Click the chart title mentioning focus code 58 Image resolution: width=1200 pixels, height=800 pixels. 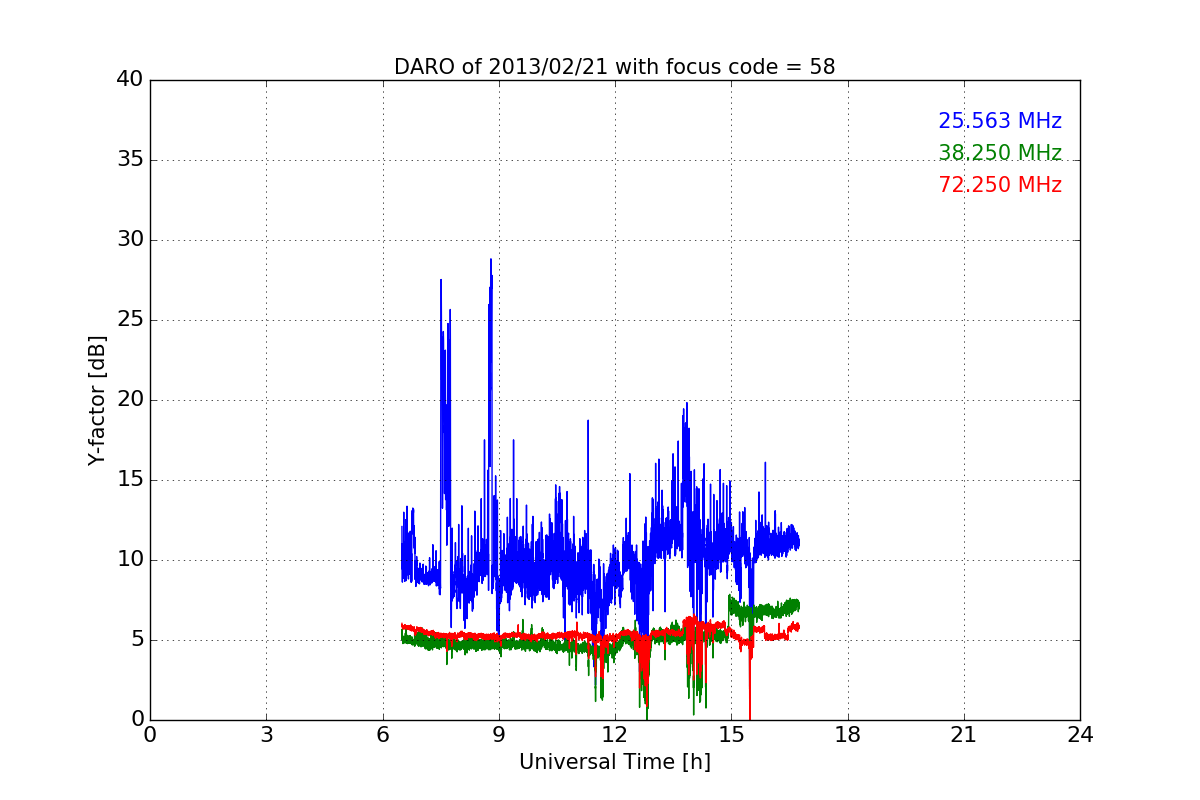pyautogui.click(x=614, y=67)
